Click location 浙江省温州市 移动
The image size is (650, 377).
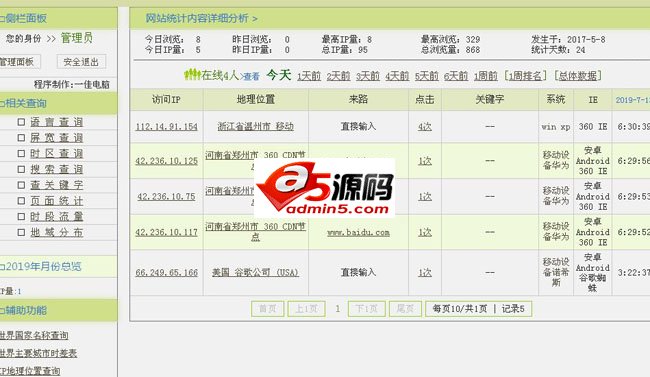click(256, 126)
